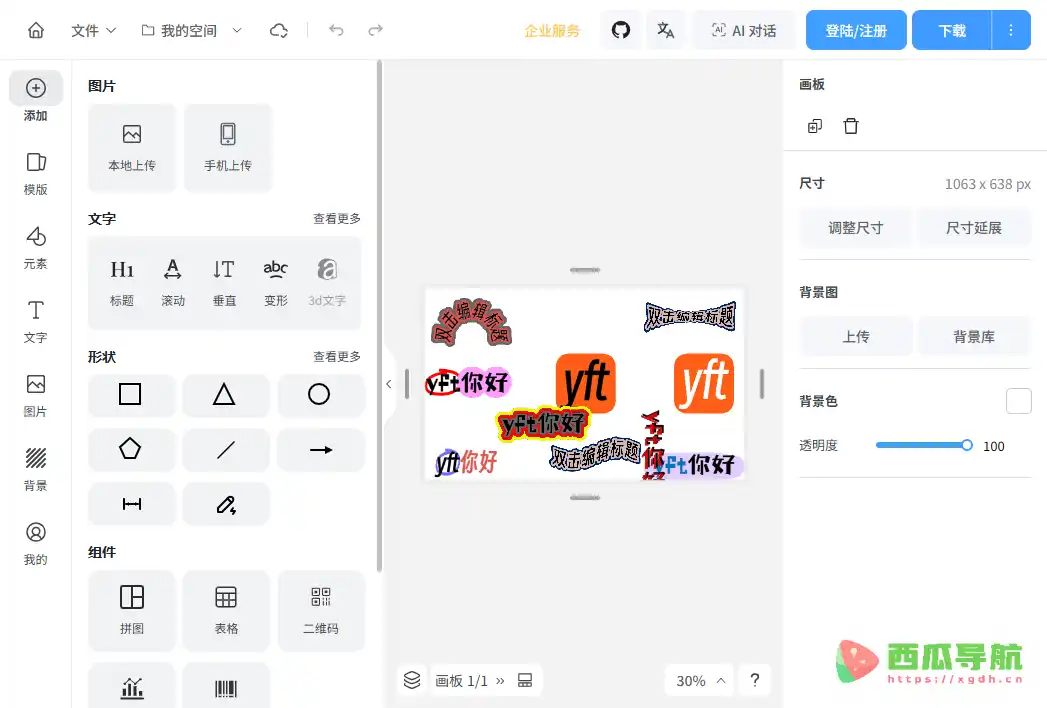Click 上传 background image button
The image size is (1047, 708).
(x=855, y=337)
